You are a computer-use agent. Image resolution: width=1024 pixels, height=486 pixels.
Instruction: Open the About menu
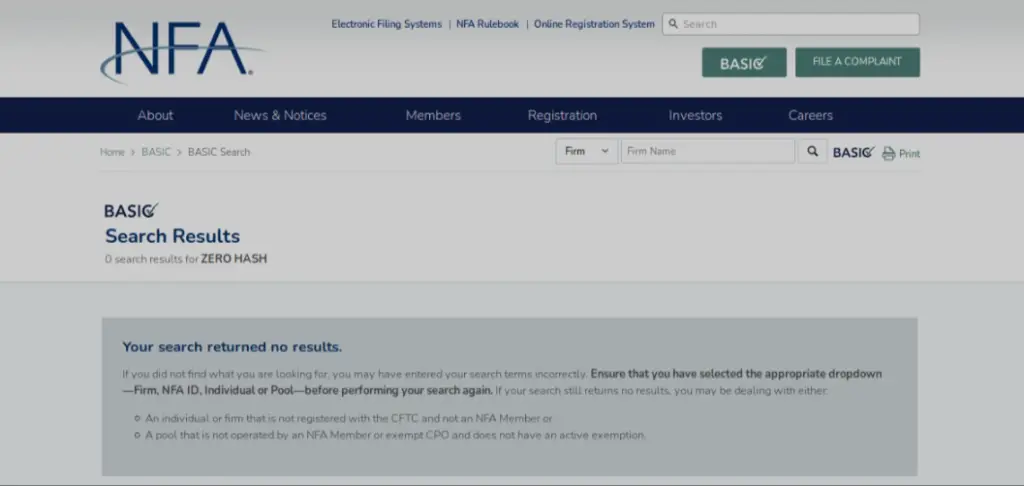pos(155,116)
